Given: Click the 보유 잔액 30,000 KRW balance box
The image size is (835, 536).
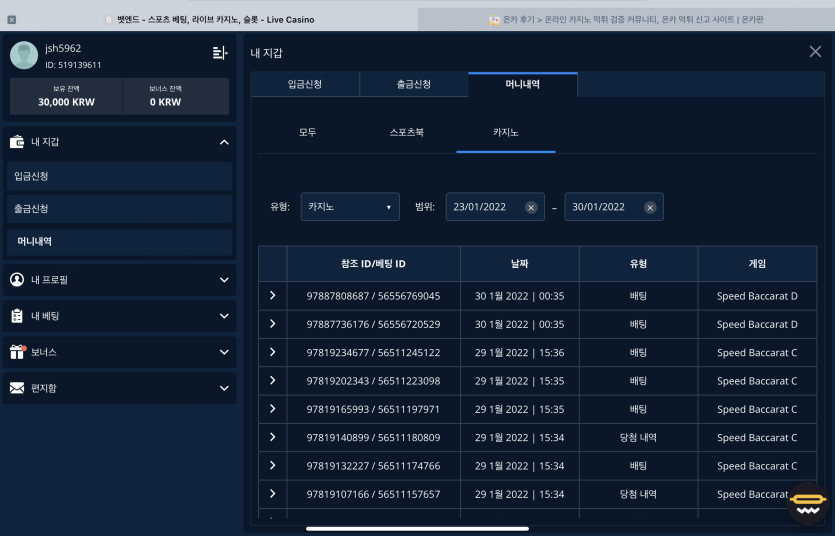Looking at the screenshot, I should click(66, 96).
